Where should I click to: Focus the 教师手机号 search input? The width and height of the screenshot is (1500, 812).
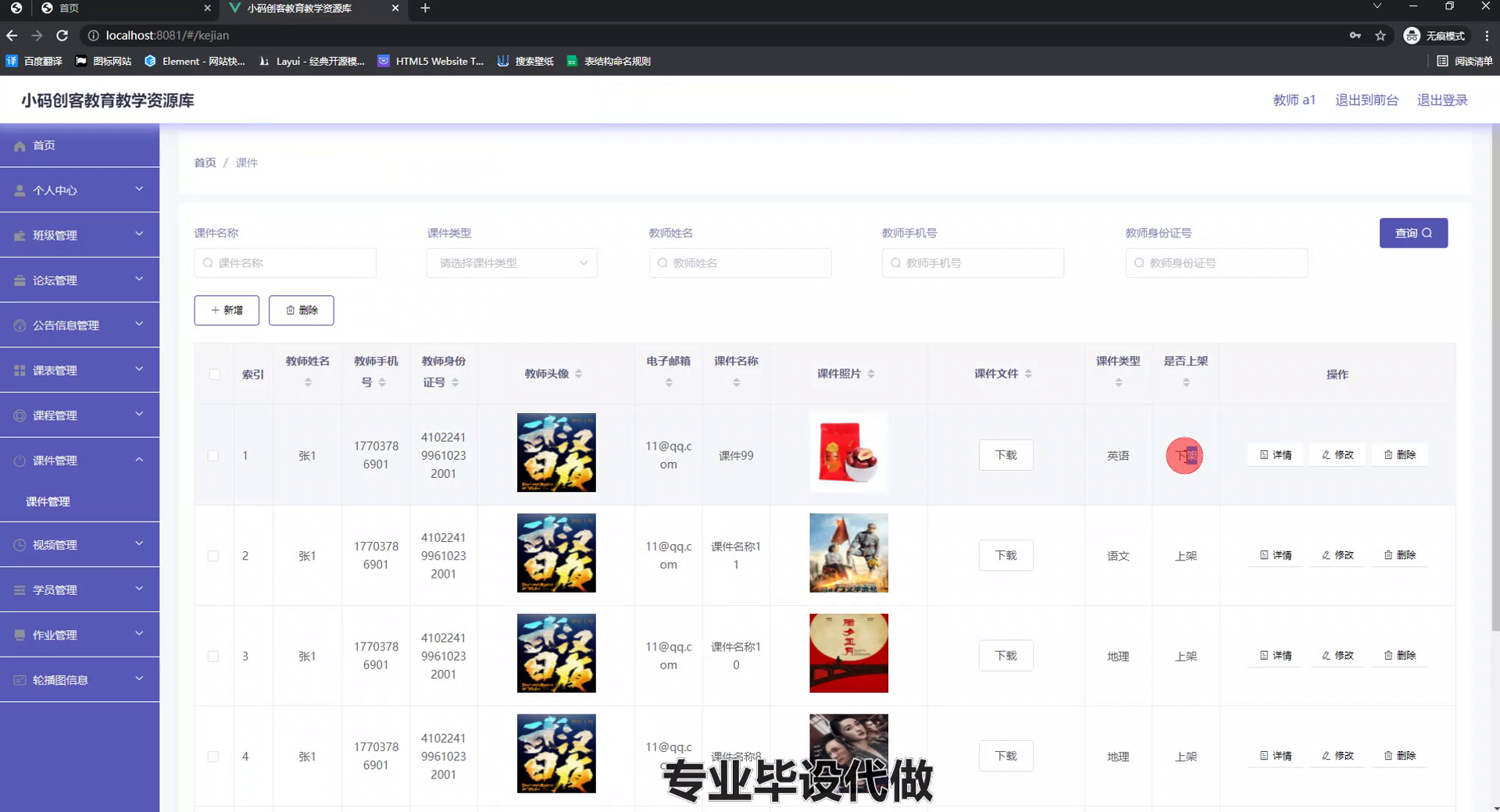(x=973, y=263)
